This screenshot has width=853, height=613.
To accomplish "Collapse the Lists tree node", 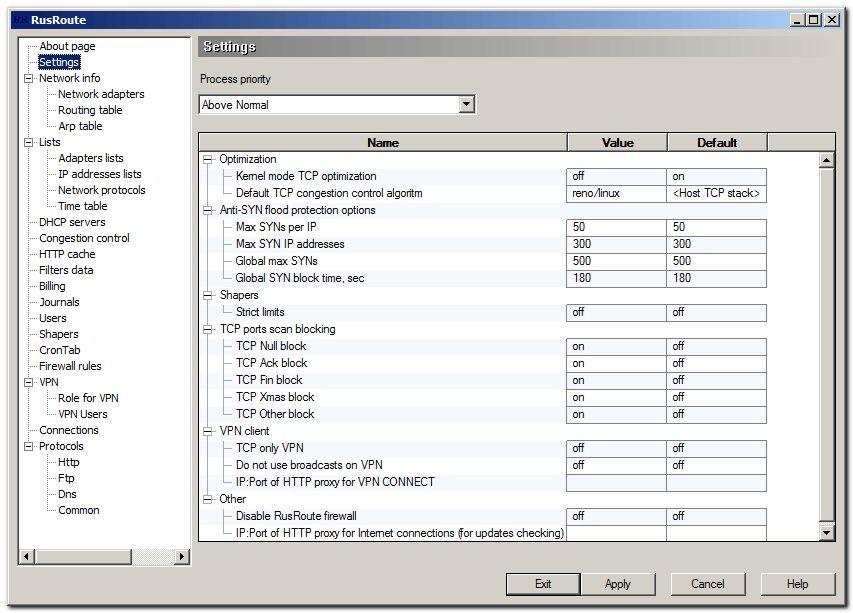I will click(28, 143).
